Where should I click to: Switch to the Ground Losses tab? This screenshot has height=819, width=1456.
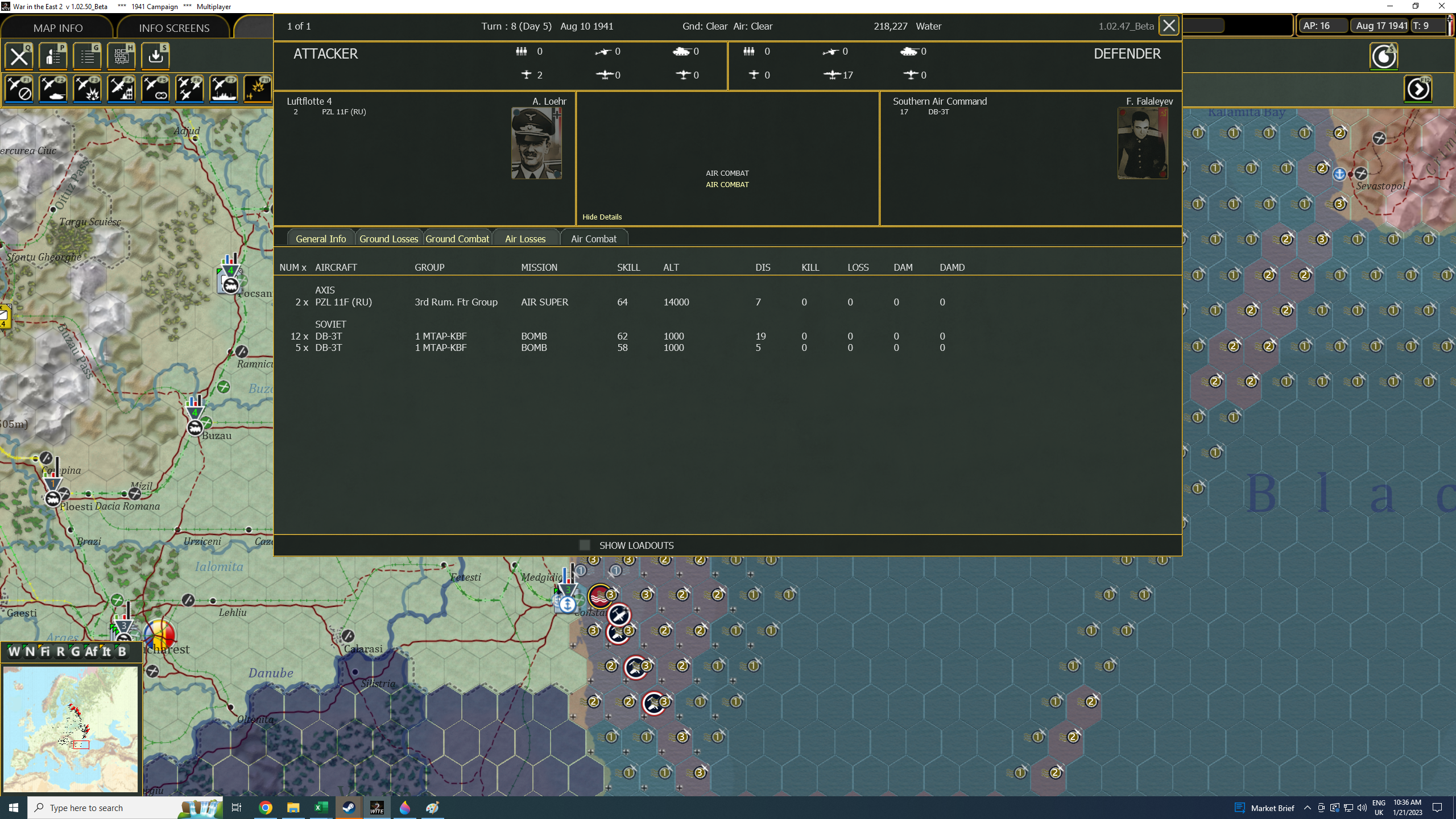click(389, 239)
